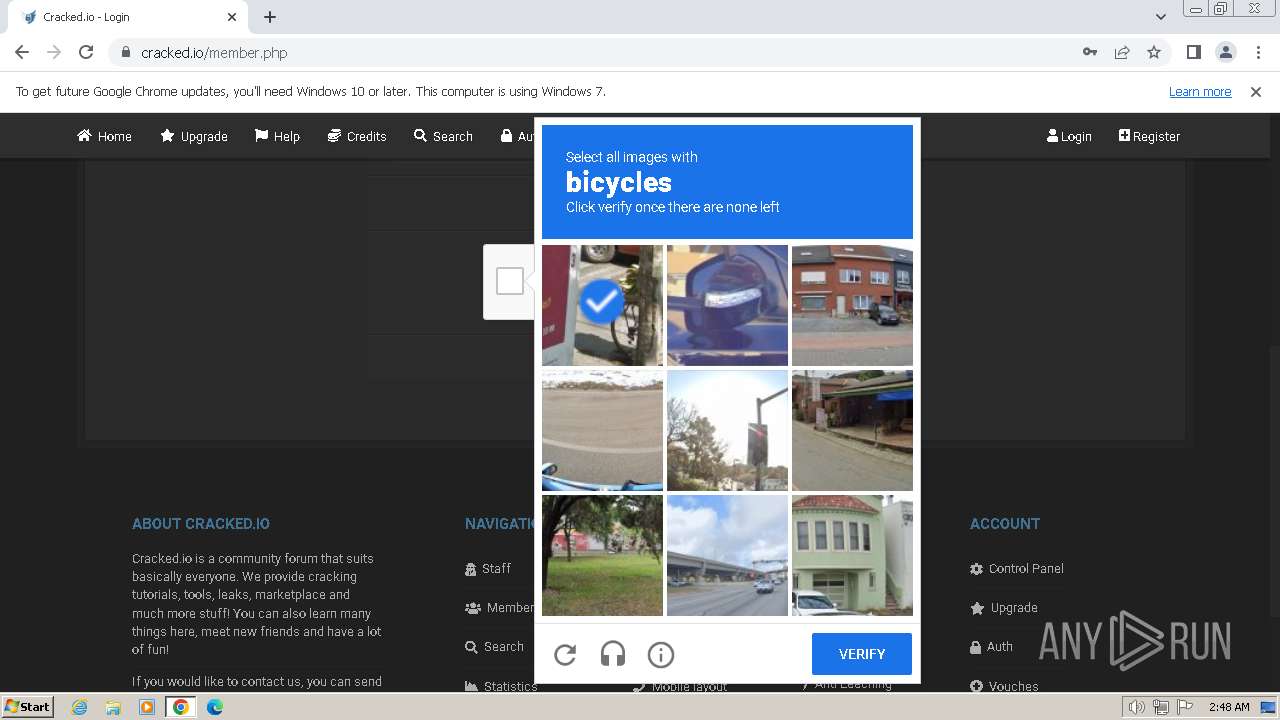Tick the reCAPTCHA checkbox
Screen dimensions: 1280x720
pyautogui.click(x=510, y=281)
